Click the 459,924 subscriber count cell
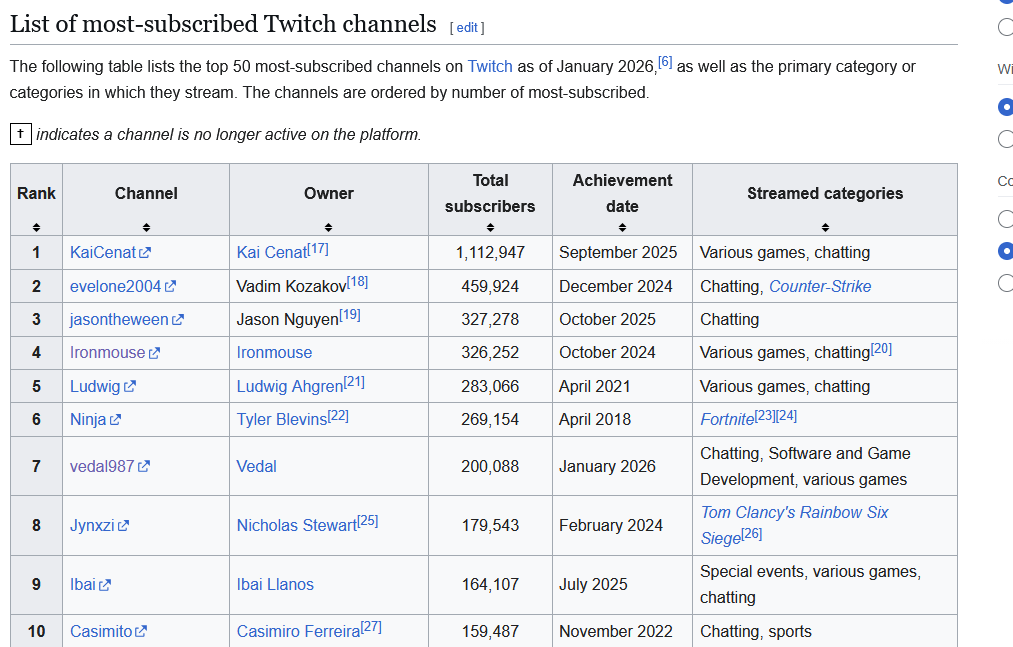This screenshot has height=647, width=1013. (490, 286)
